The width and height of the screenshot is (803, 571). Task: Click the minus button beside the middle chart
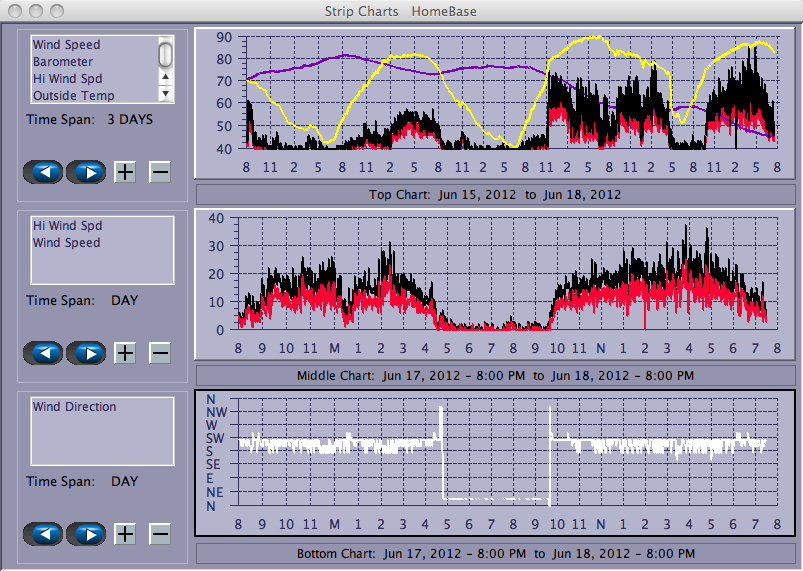click(x=160, y=352)
